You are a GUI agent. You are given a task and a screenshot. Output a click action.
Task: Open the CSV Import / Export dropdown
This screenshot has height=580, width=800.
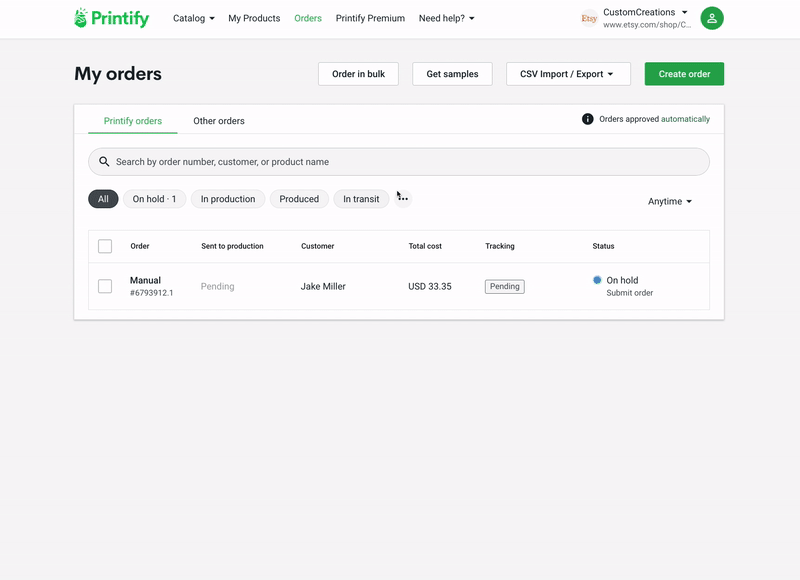pos(568,73)
